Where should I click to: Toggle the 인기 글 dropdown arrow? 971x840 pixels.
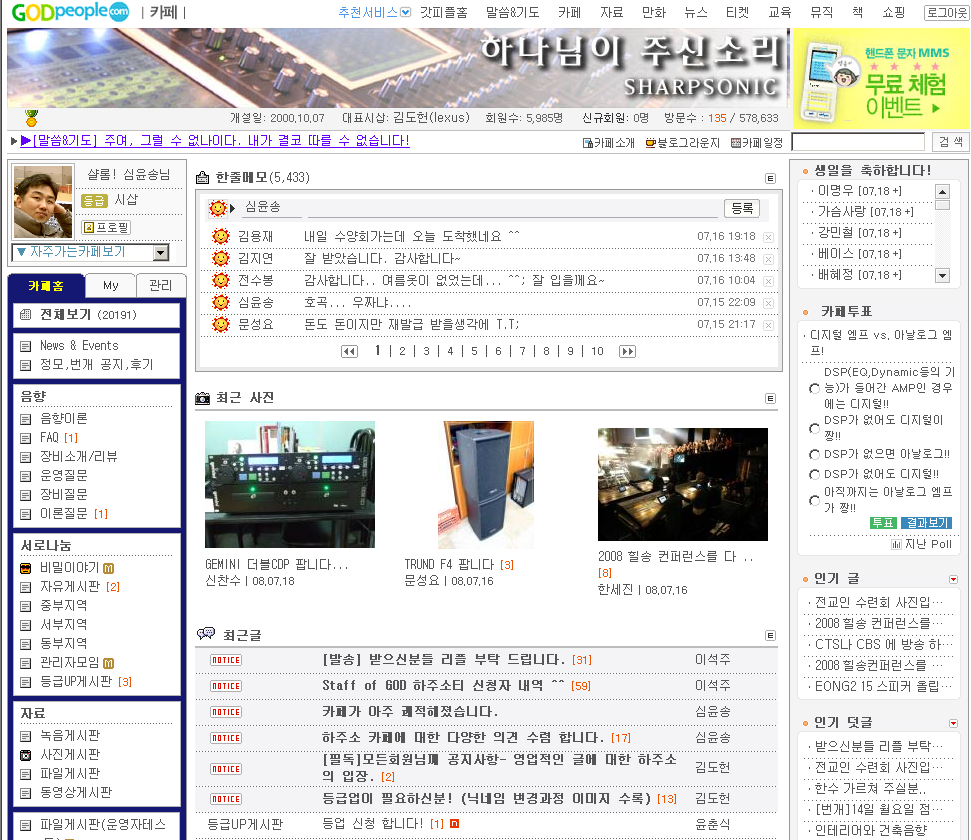953,579
